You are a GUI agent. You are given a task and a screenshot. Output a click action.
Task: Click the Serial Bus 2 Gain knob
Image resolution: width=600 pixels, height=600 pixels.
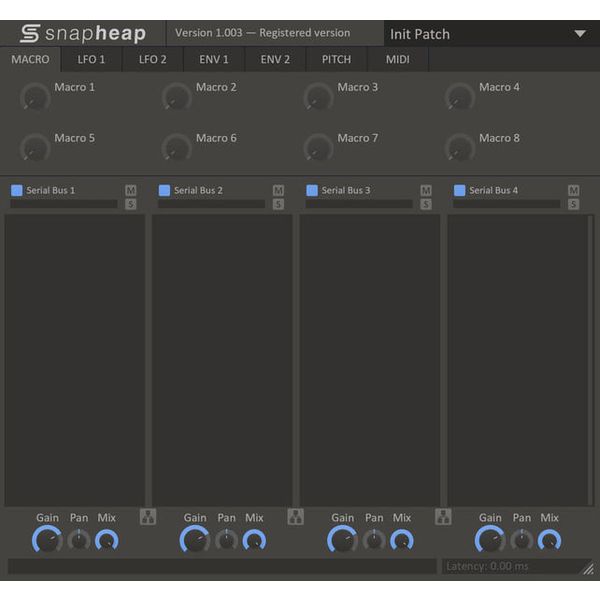[195, 540]
